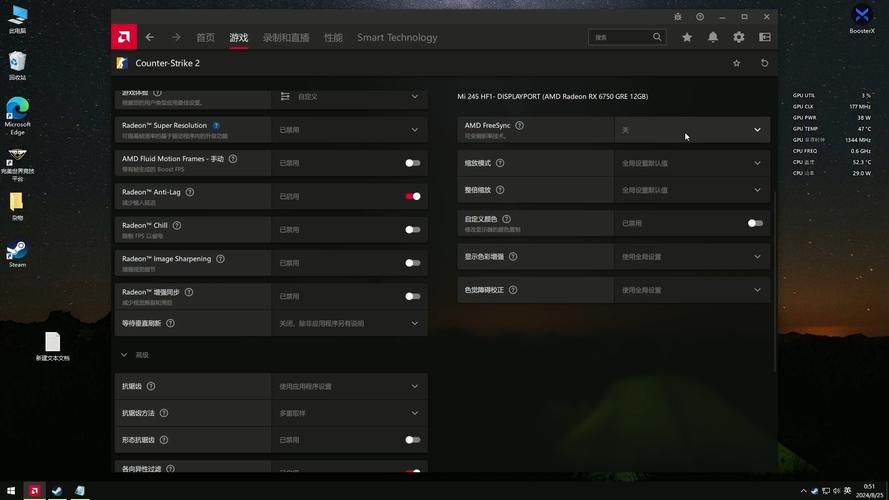Open Steam desktop shortcut
Image resolution: width=889 pixels, height=500 pixels.
point(17,254)
